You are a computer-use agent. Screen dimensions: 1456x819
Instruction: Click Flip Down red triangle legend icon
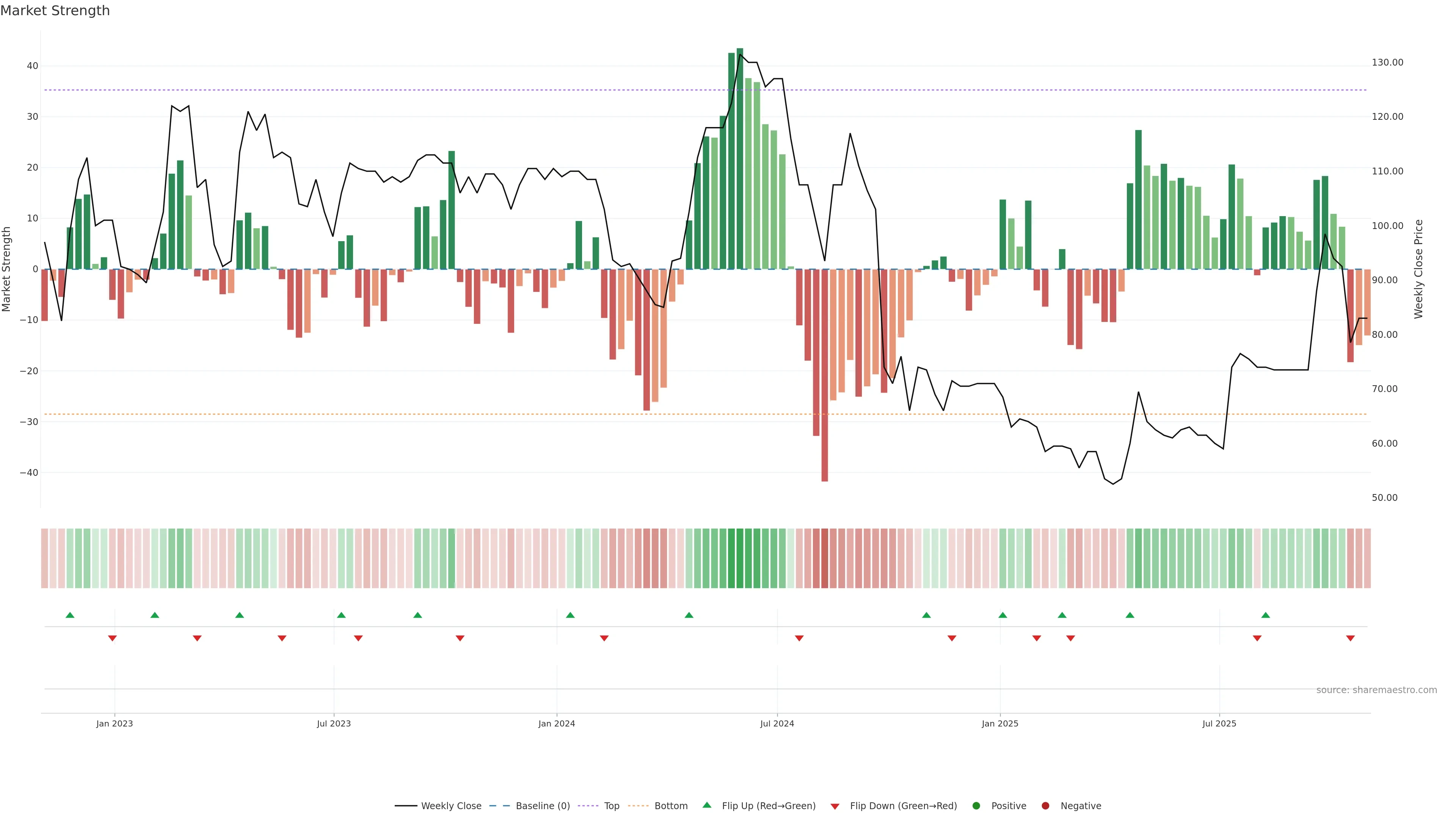coord(835,806)
